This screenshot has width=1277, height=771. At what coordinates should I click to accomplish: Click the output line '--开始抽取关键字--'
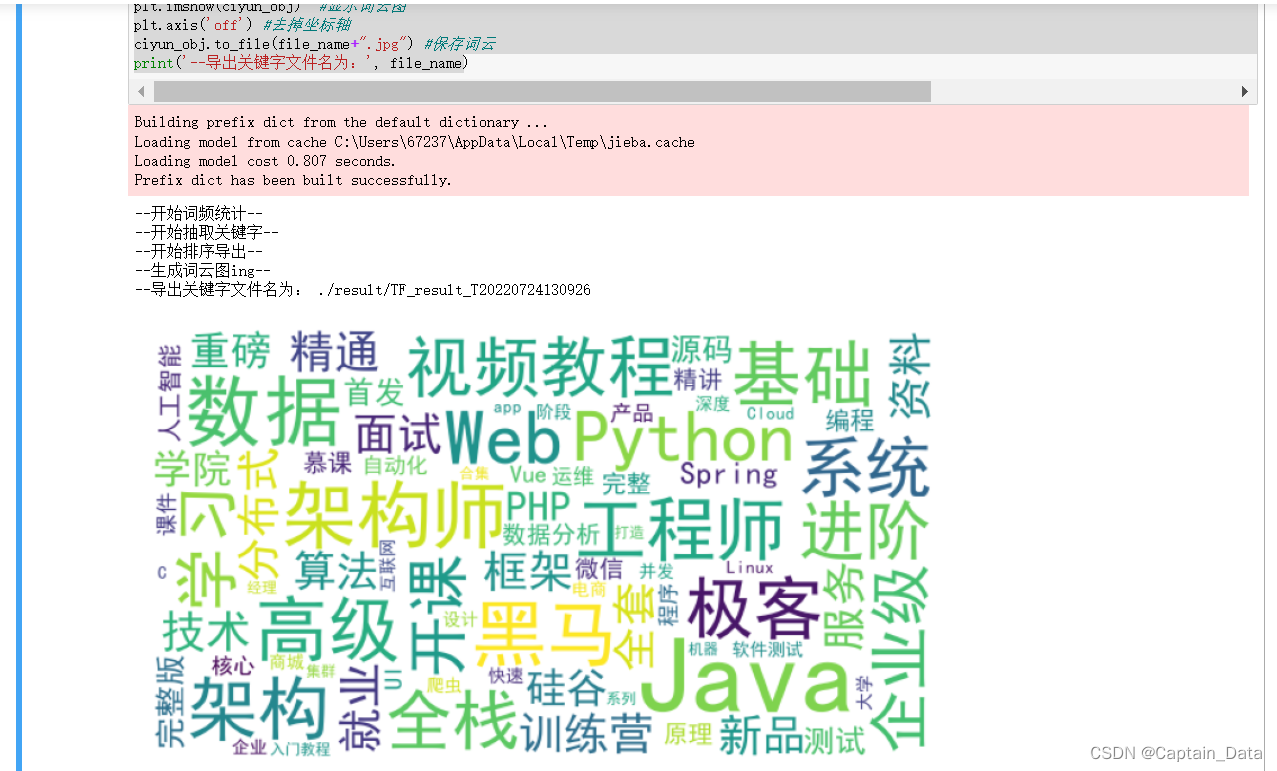206,233
